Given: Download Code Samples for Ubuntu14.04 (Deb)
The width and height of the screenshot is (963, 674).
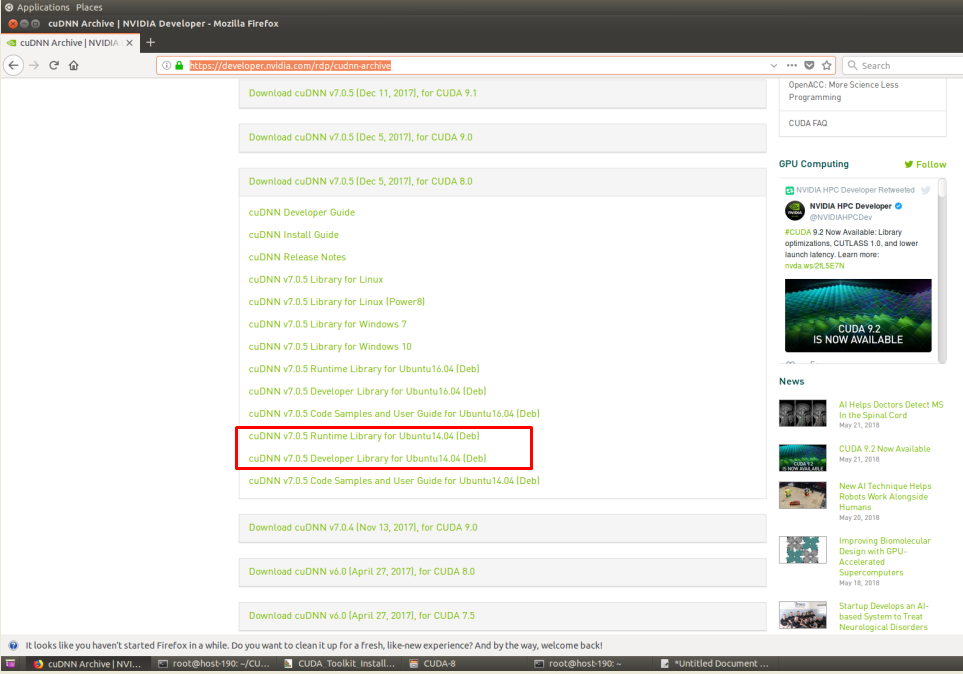Looking at the screenshot, I should (394, 481).
